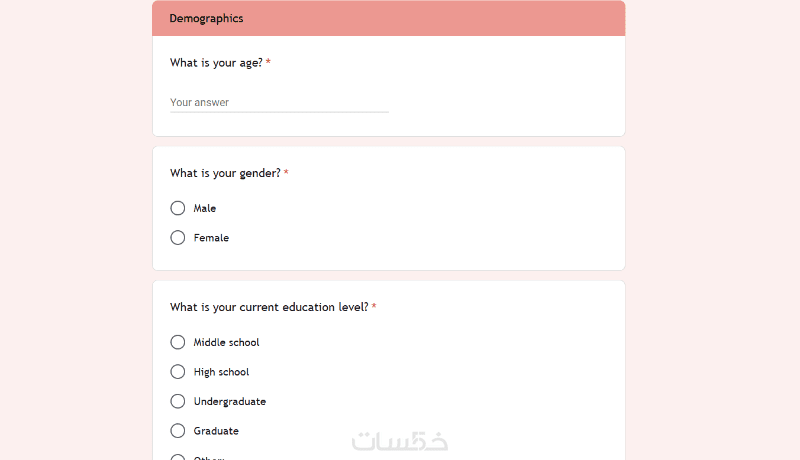This screenshot has width=800, height=460.
Task: Select the Male radio button circle
Action: (178, 208)
